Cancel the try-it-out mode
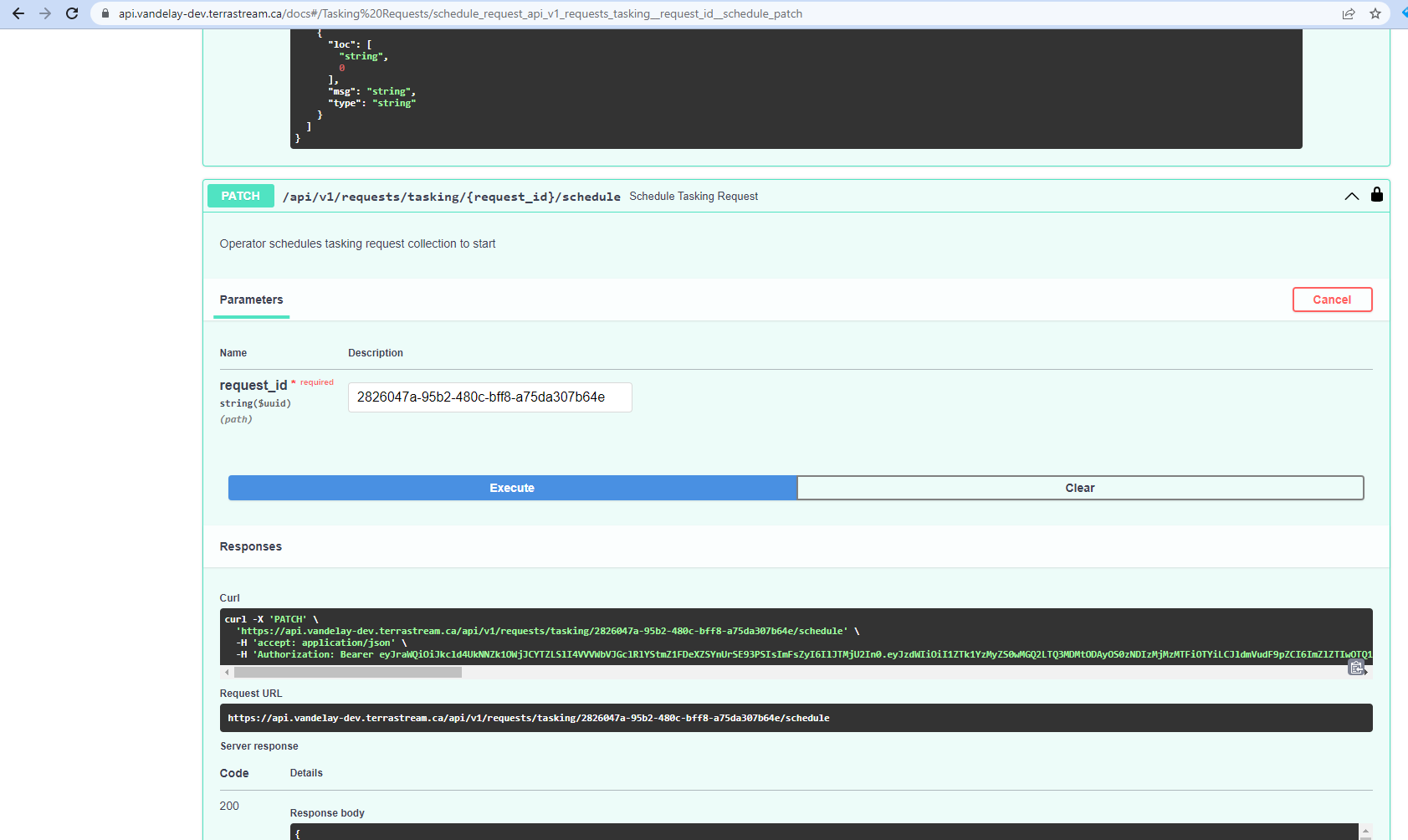This screenshot has width=1408, height=840. pyautogui.click(x=1332, y=300)
